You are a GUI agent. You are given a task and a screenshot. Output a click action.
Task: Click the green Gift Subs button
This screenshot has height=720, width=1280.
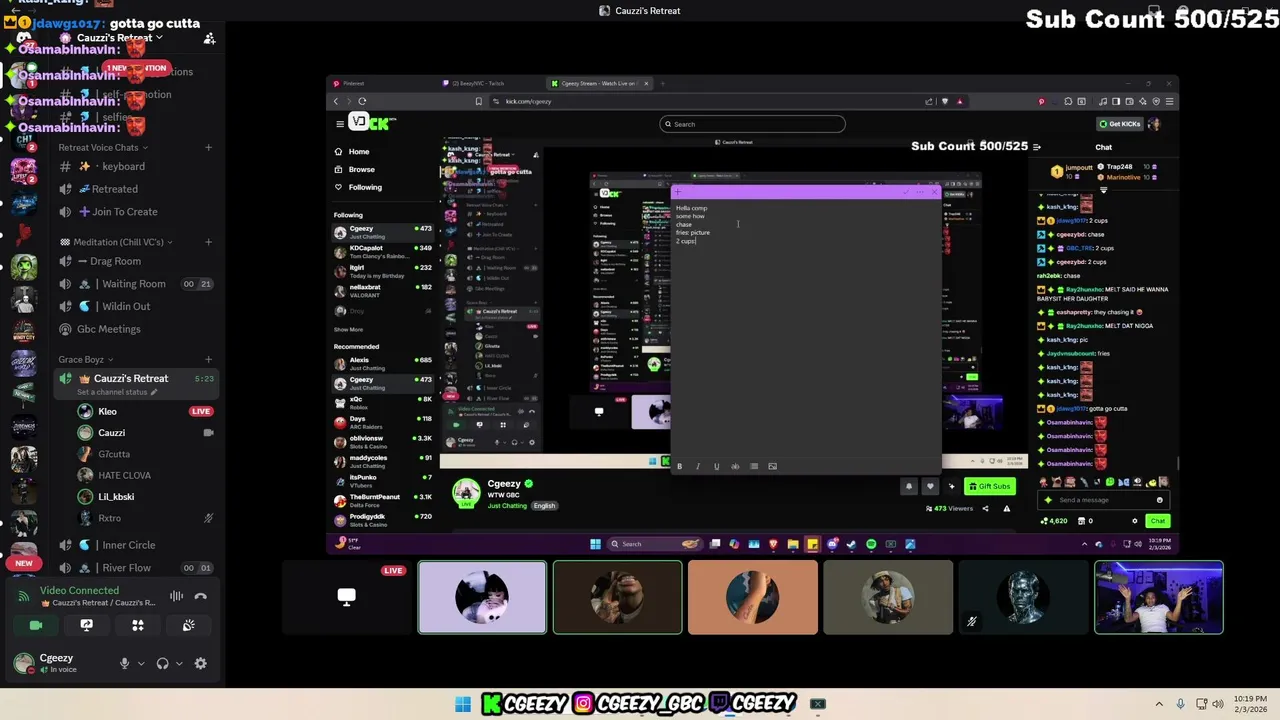[x=990, y=486]
